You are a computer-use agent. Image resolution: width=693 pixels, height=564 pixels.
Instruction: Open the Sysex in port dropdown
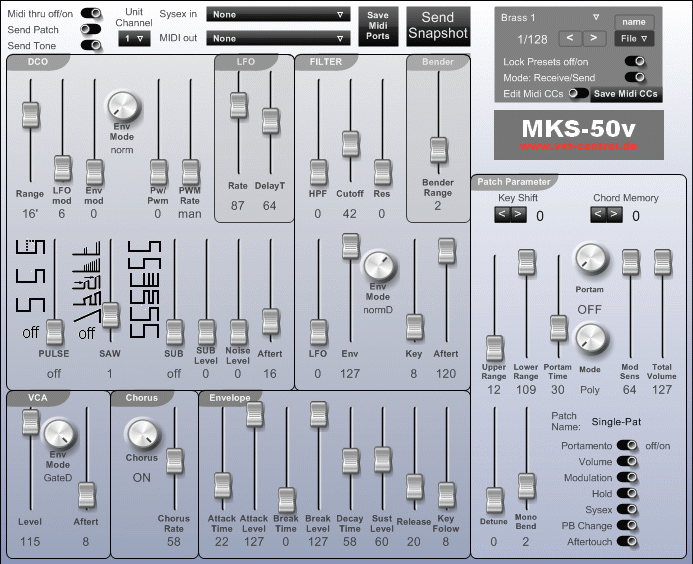click(x=278, y=14)
